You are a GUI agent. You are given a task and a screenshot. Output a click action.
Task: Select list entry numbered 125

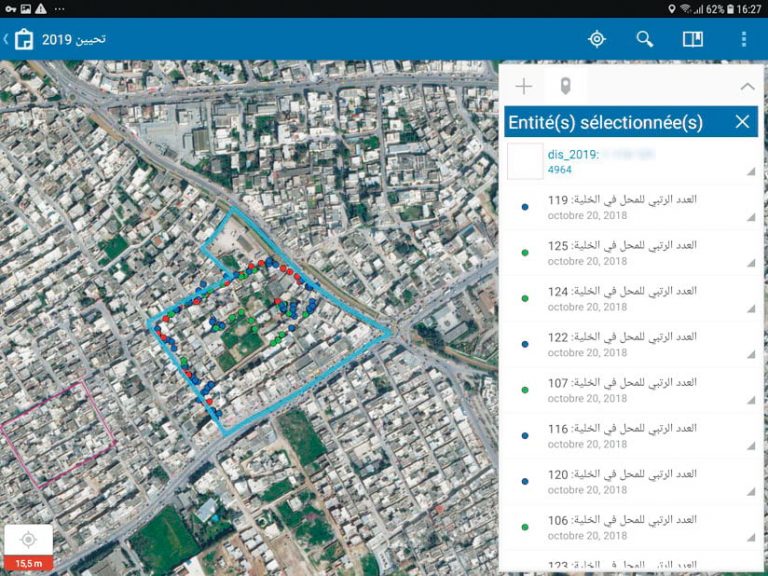coord(631,253)
